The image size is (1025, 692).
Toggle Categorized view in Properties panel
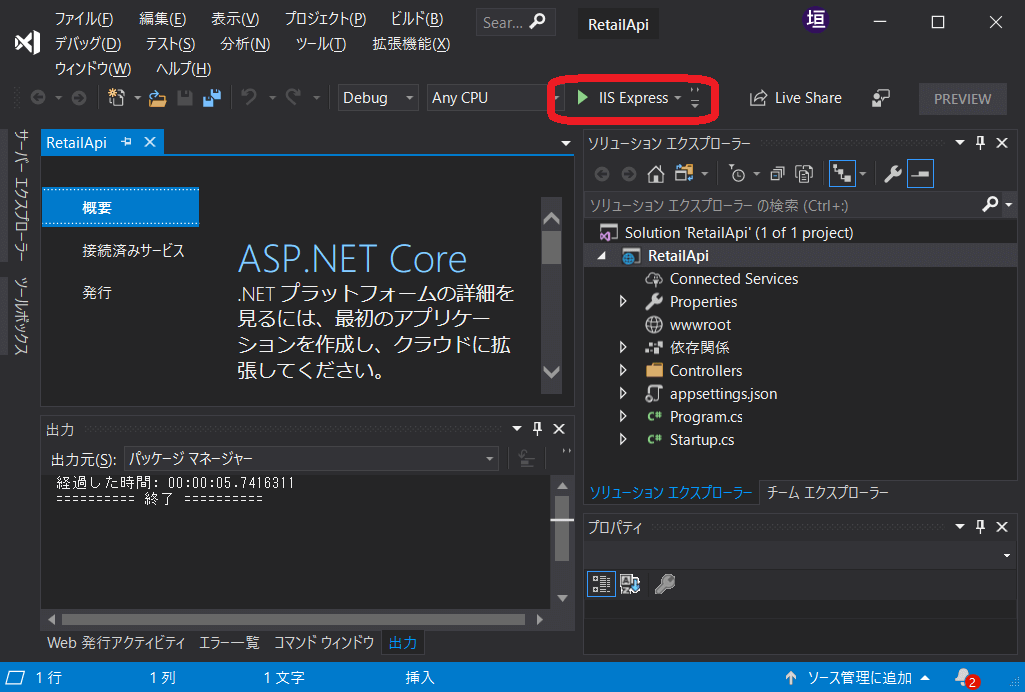click(601, 584)
